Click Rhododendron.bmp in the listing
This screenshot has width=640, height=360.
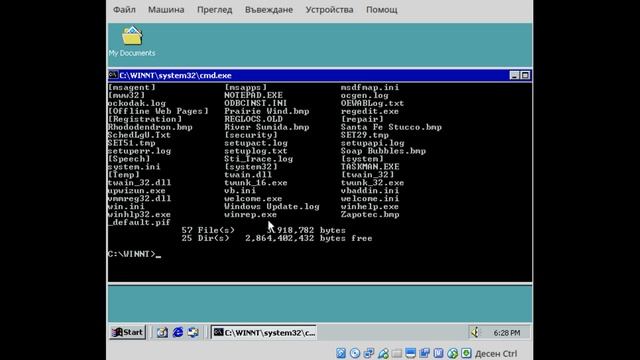coord(150,127)
